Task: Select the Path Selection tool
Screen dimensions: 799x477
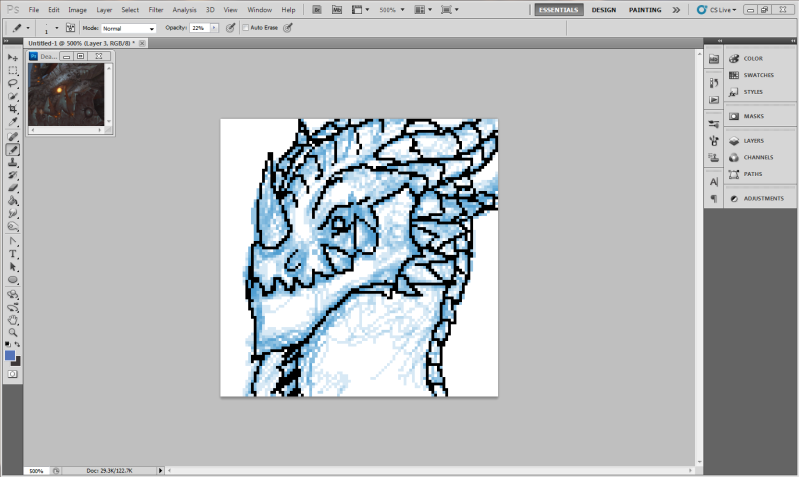Action: pyautogui.click(x=13, y=267)
